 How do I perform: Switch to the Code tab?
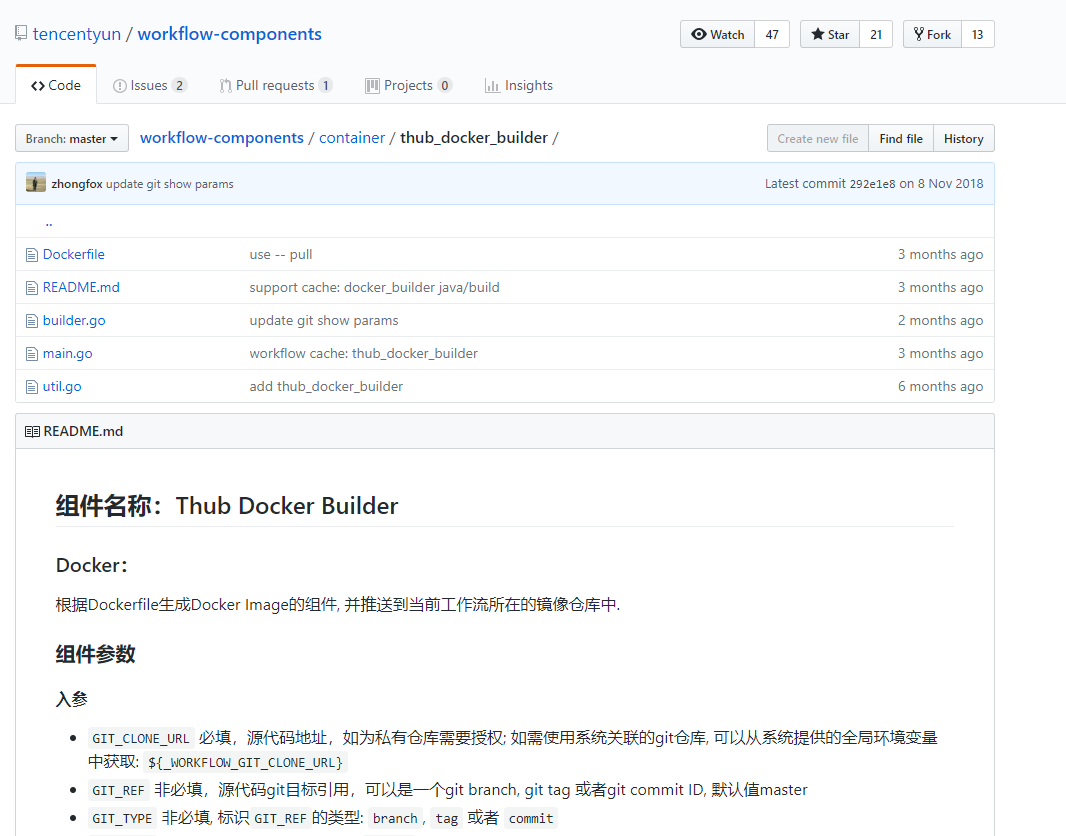(x=56, y=86)
